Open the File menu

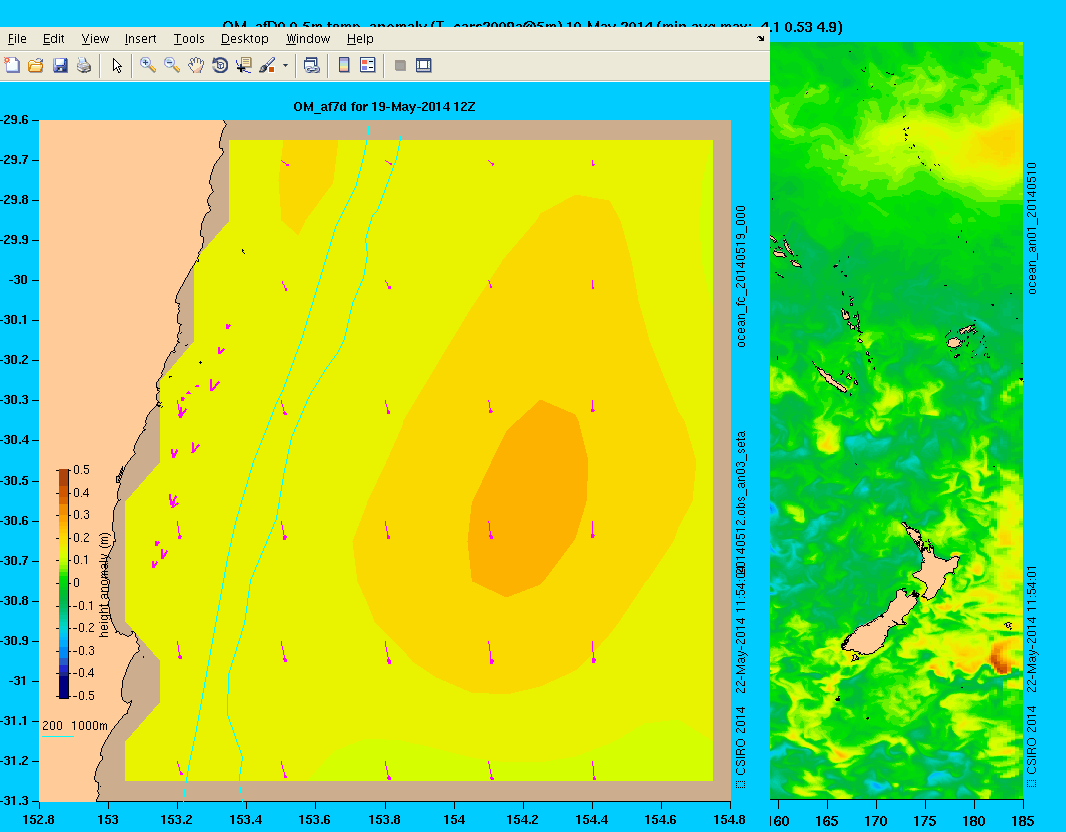click(17, 39)
